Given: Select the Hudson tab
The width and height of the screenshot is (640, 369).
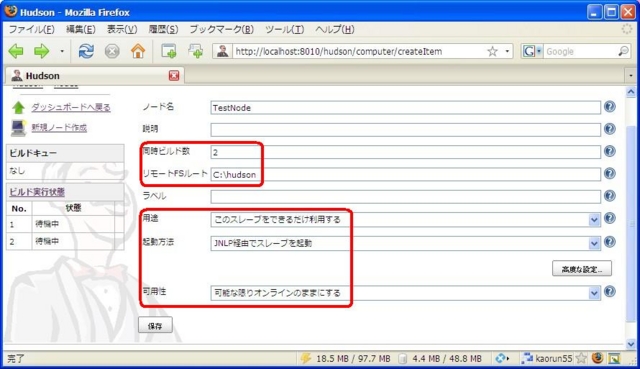Looking at the screenshot, I should (94, 76).
